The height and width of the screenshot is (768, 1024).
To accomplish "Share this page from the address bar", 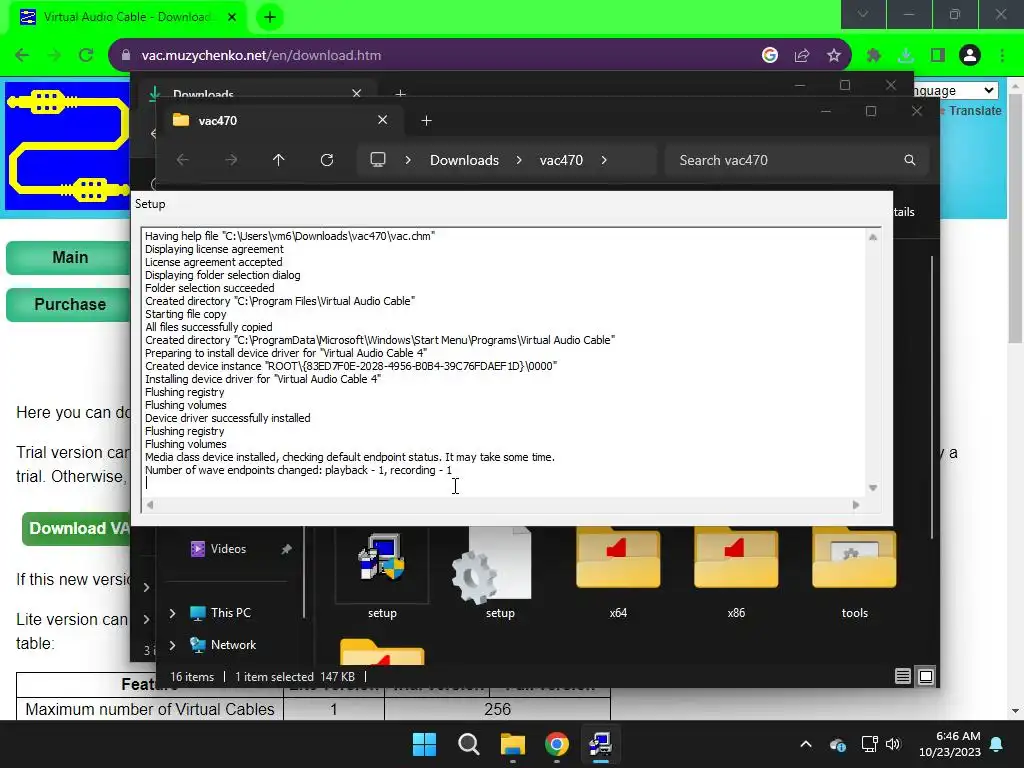I will pyautogui.click(x=802, y=56).
